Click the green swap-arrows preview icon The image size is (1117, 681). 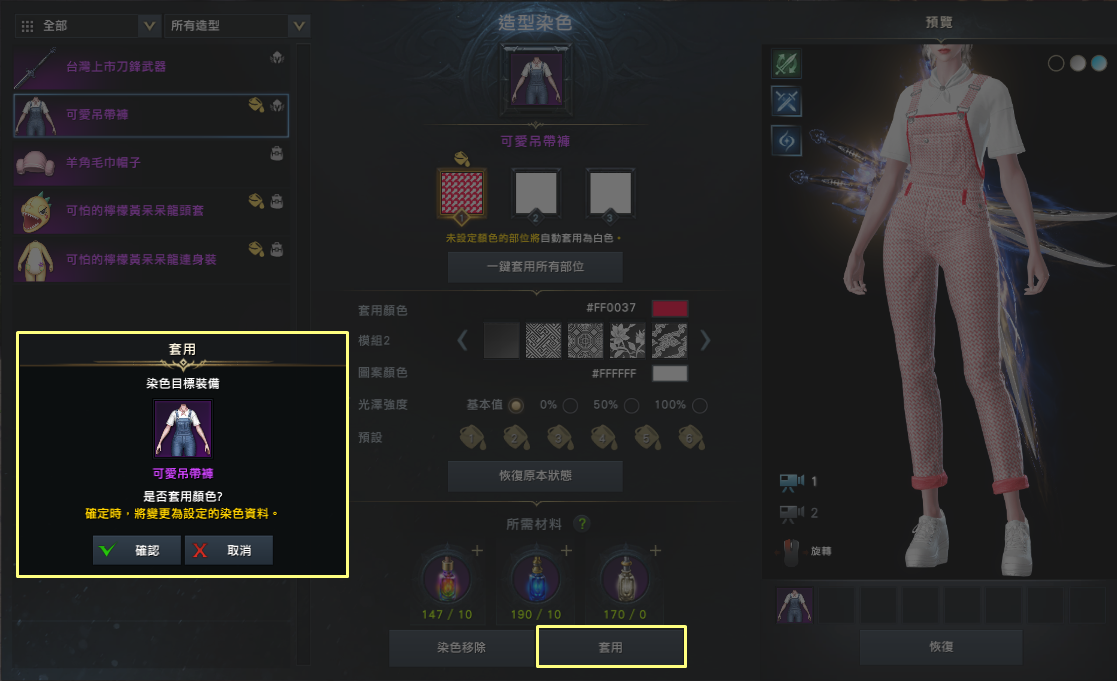point(786,63)
